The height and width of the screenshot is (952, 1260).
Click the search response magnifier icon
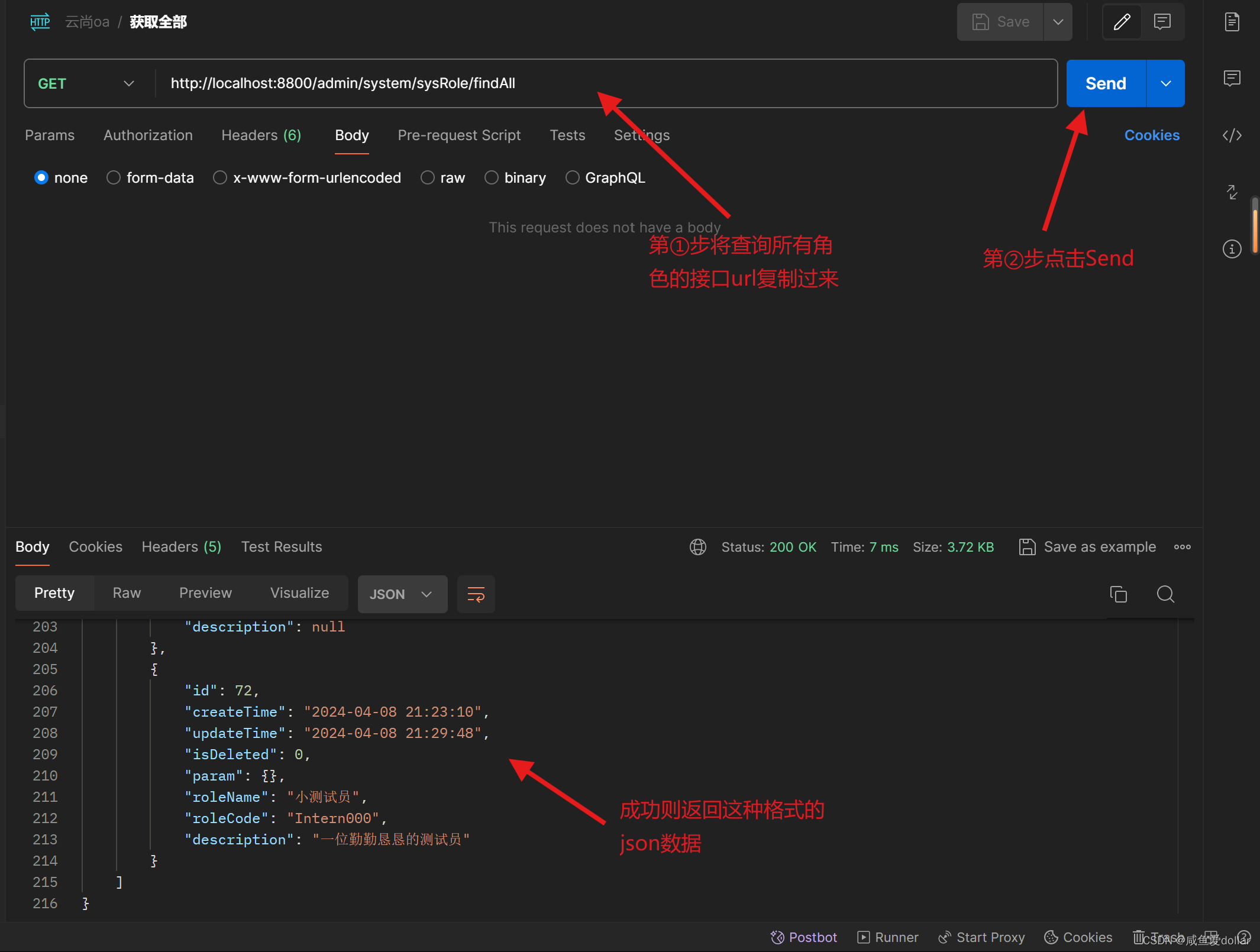[1165, 594]
